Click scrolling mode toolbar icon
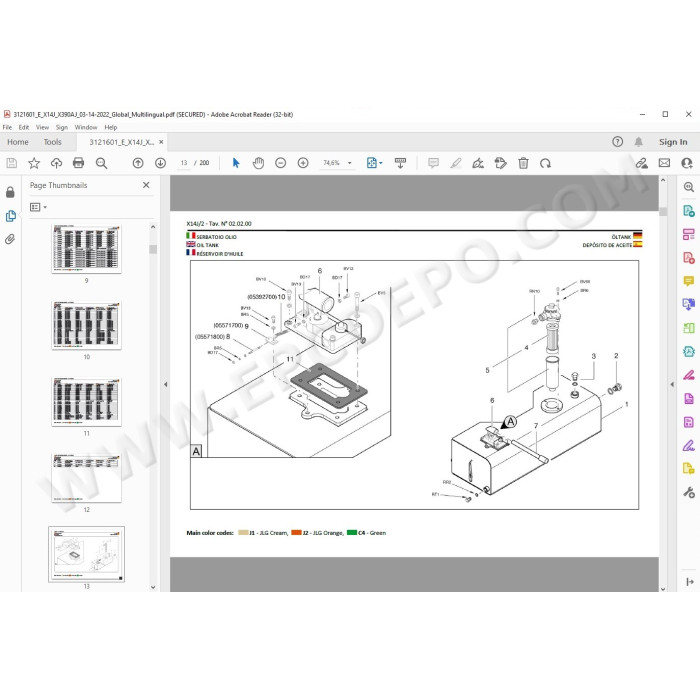This screenshot has height=700, width=700. (400, 163)
